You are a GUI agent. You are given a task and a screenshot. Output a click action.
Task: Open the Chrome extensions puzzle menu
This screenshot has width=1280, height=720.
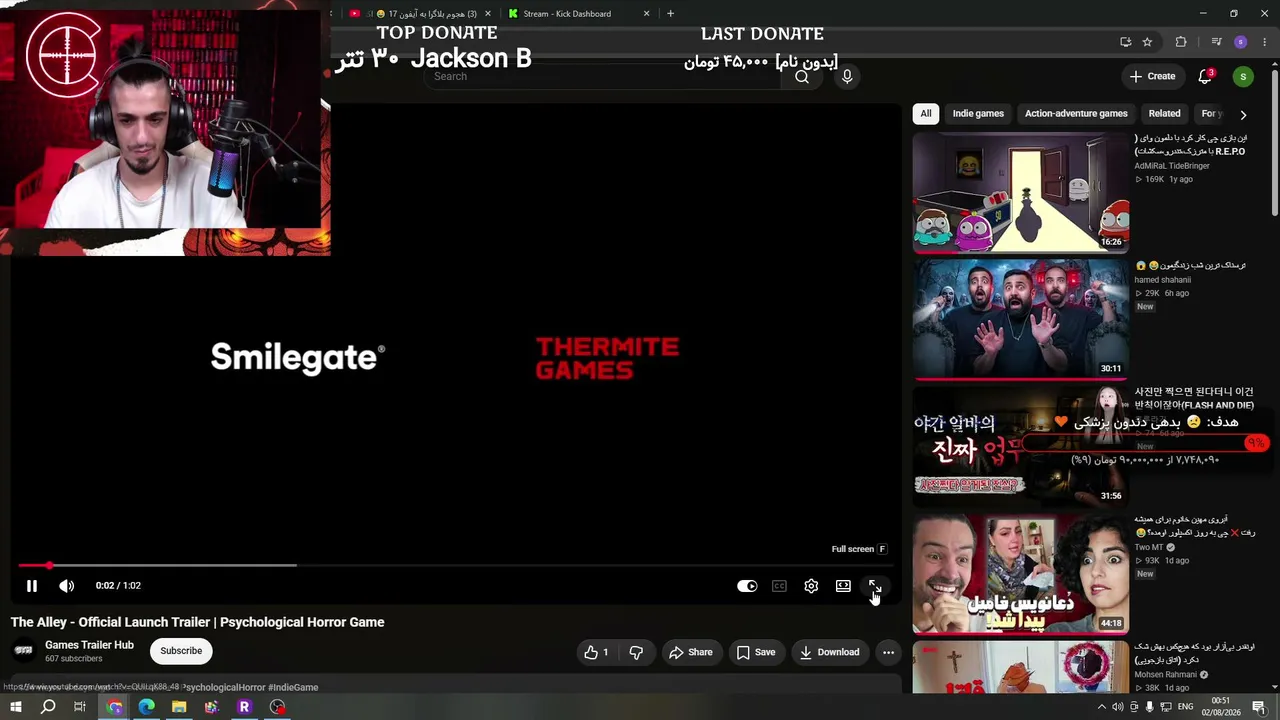[x=1181, y=42]
